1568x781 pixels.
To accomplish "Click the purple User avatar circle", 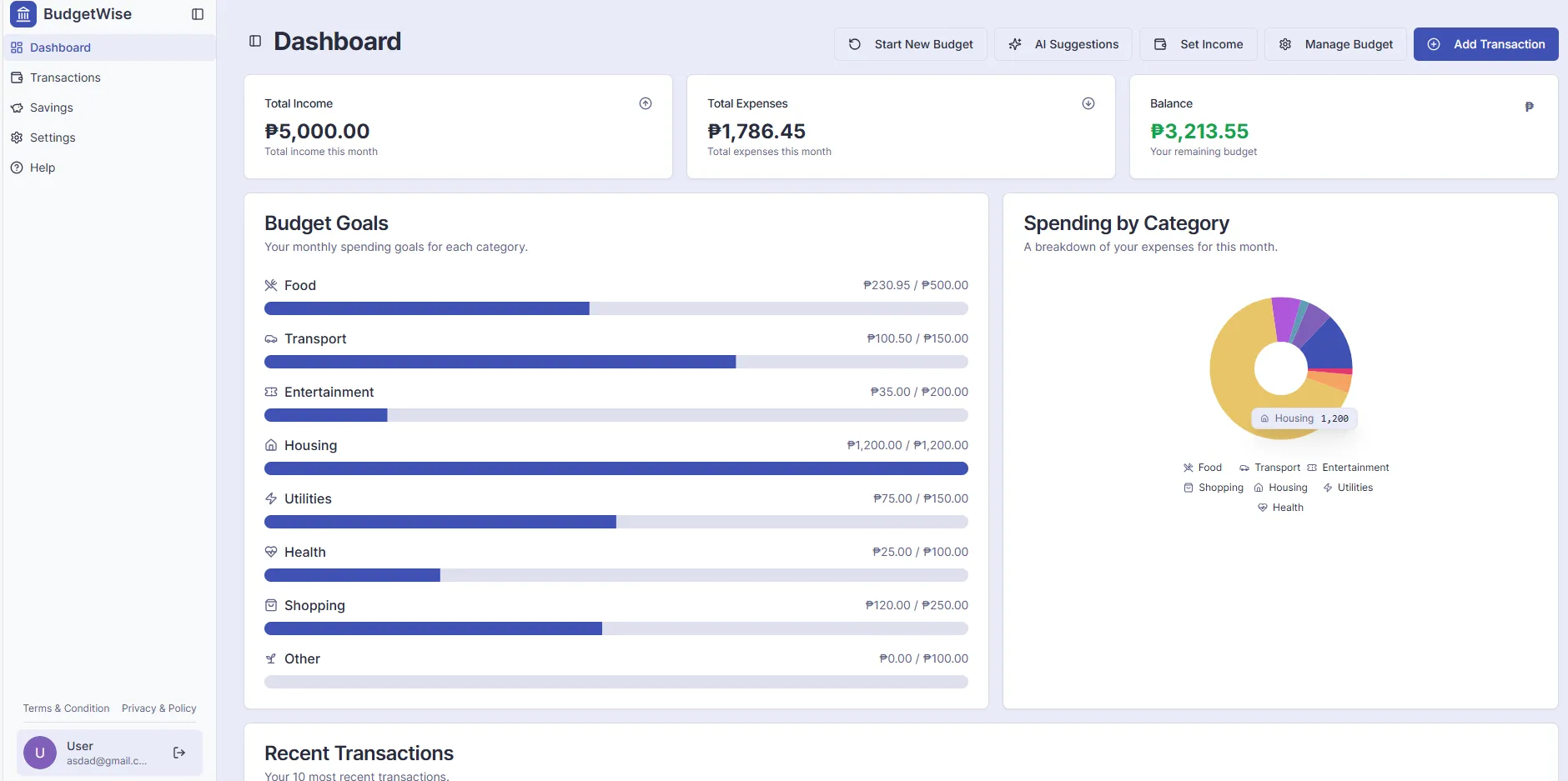I will pyautogui.click(x=40, y=753).
